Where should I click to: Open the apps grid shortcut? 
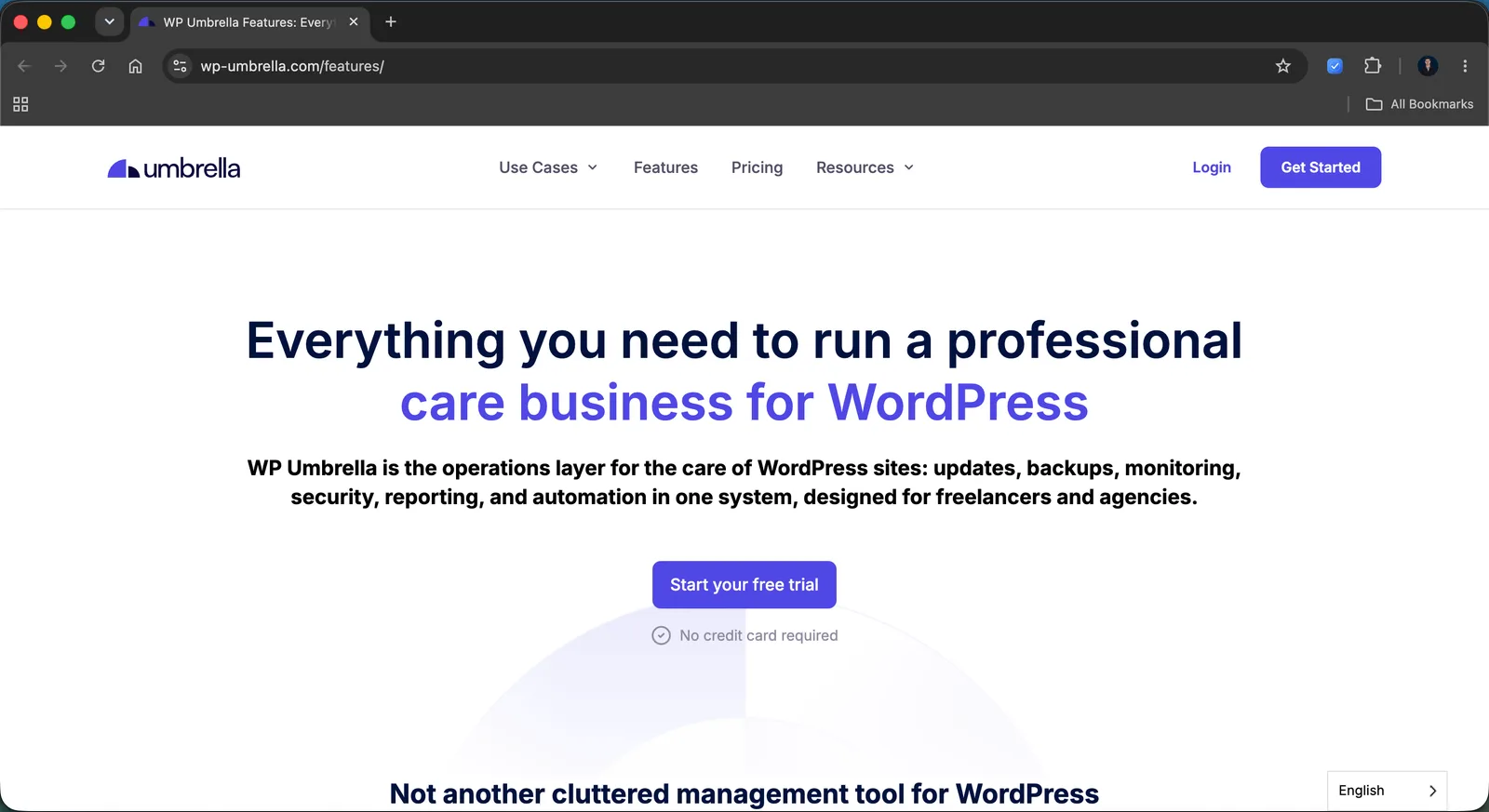[x=20, y=104]
